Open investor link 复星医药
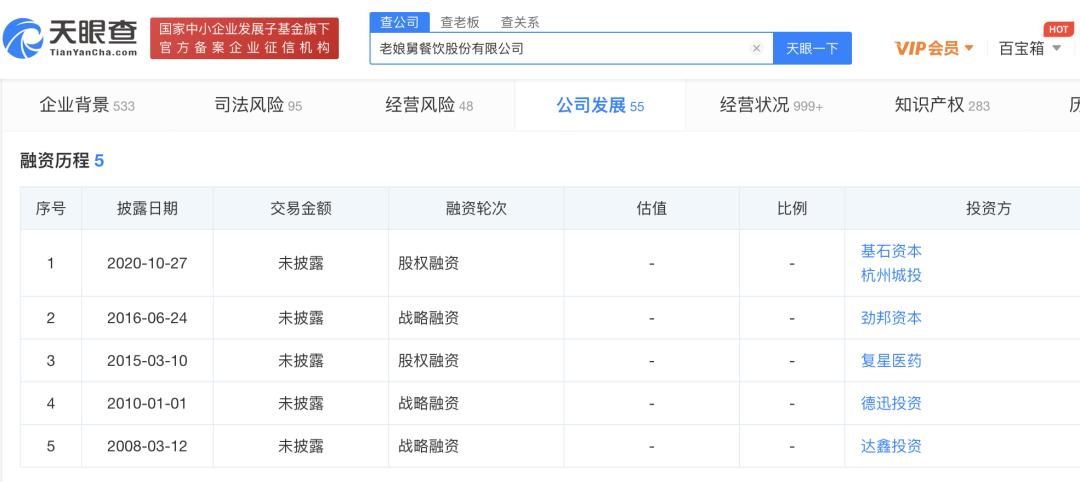The width and height of the screenshot is (1080, 482). click(891, 361)
